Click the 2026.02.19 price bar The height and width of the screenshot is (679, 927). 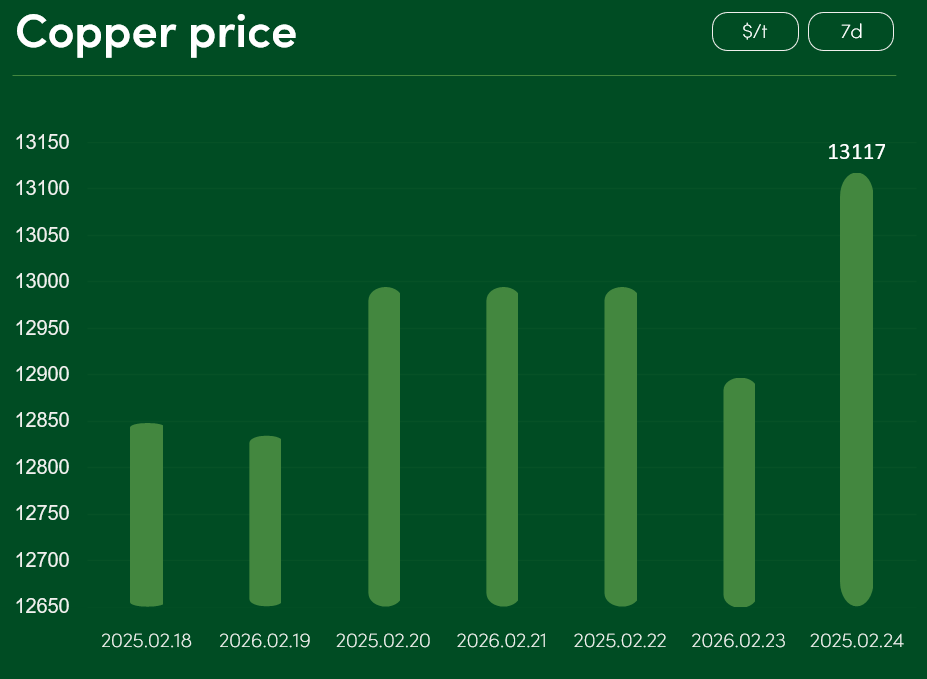pyautogui.click(x=265, y=521)
